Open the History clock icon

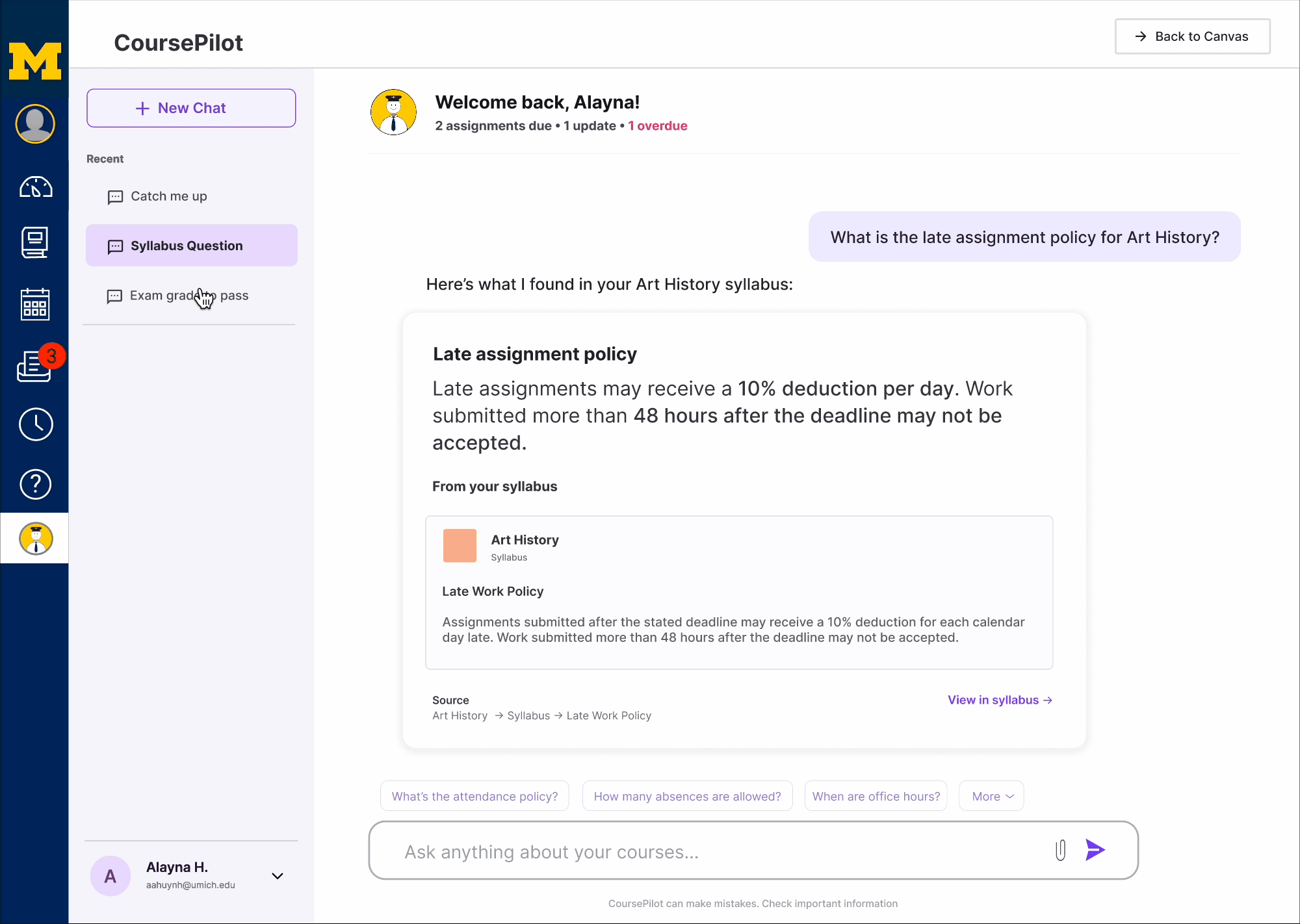pyautogui.click(x=36, y=424)
